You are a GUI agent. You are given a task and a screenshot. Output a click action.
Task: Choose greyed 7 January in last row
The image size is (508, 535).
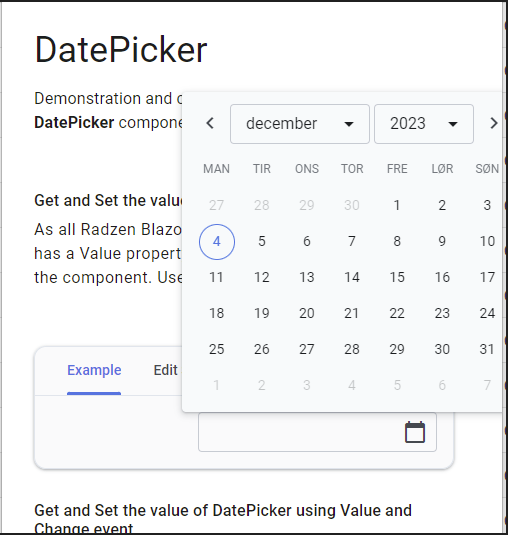(487, 386)
